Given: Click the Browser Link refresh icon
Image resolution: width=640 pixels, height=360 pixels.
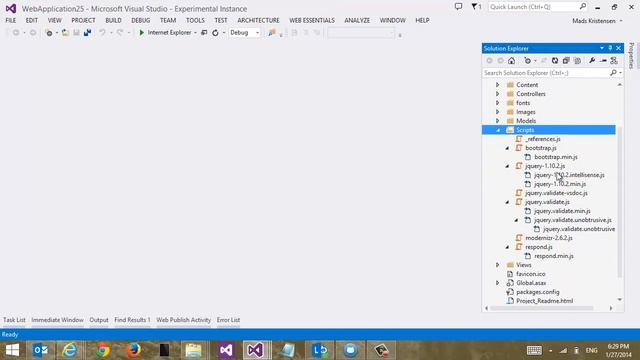Looking at the screenshot, I should [215, 33].
